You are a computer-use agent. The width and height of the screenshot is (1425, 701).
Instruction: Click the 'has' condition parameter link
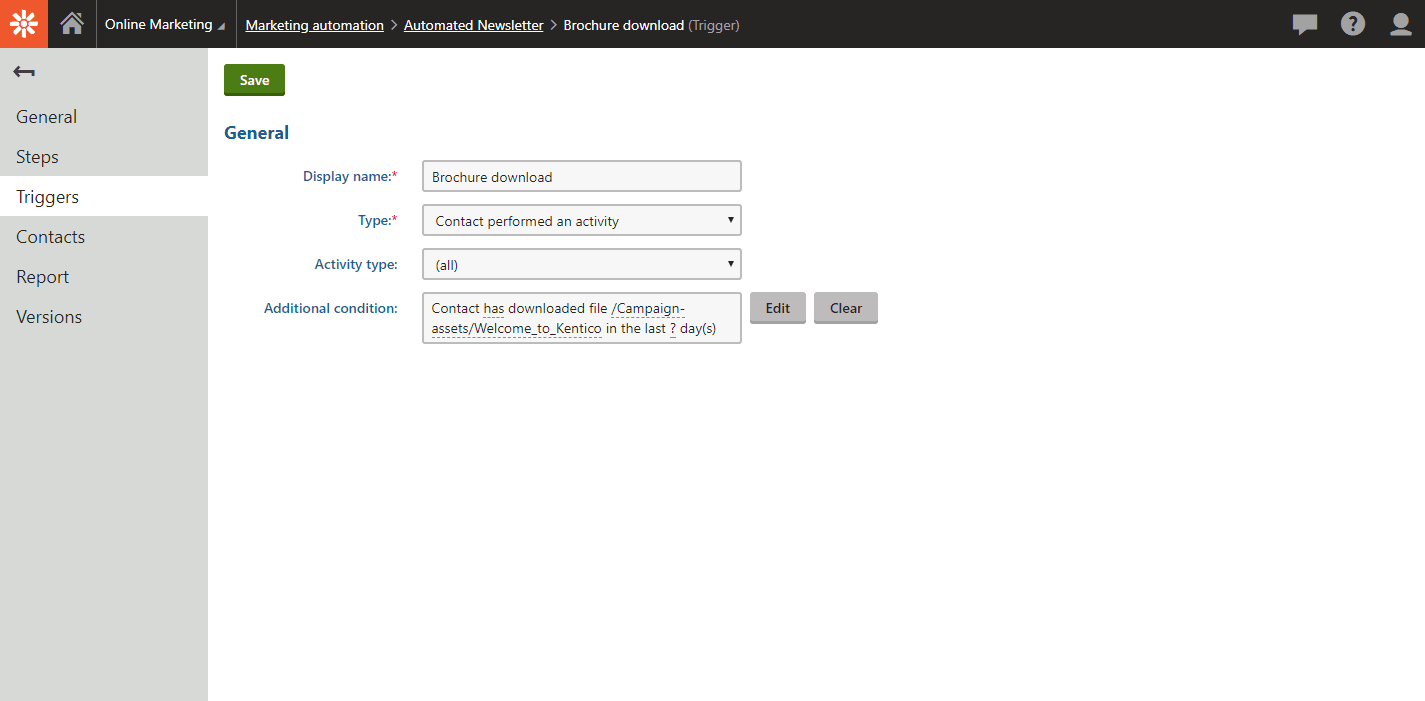click(x=494, y=308)
